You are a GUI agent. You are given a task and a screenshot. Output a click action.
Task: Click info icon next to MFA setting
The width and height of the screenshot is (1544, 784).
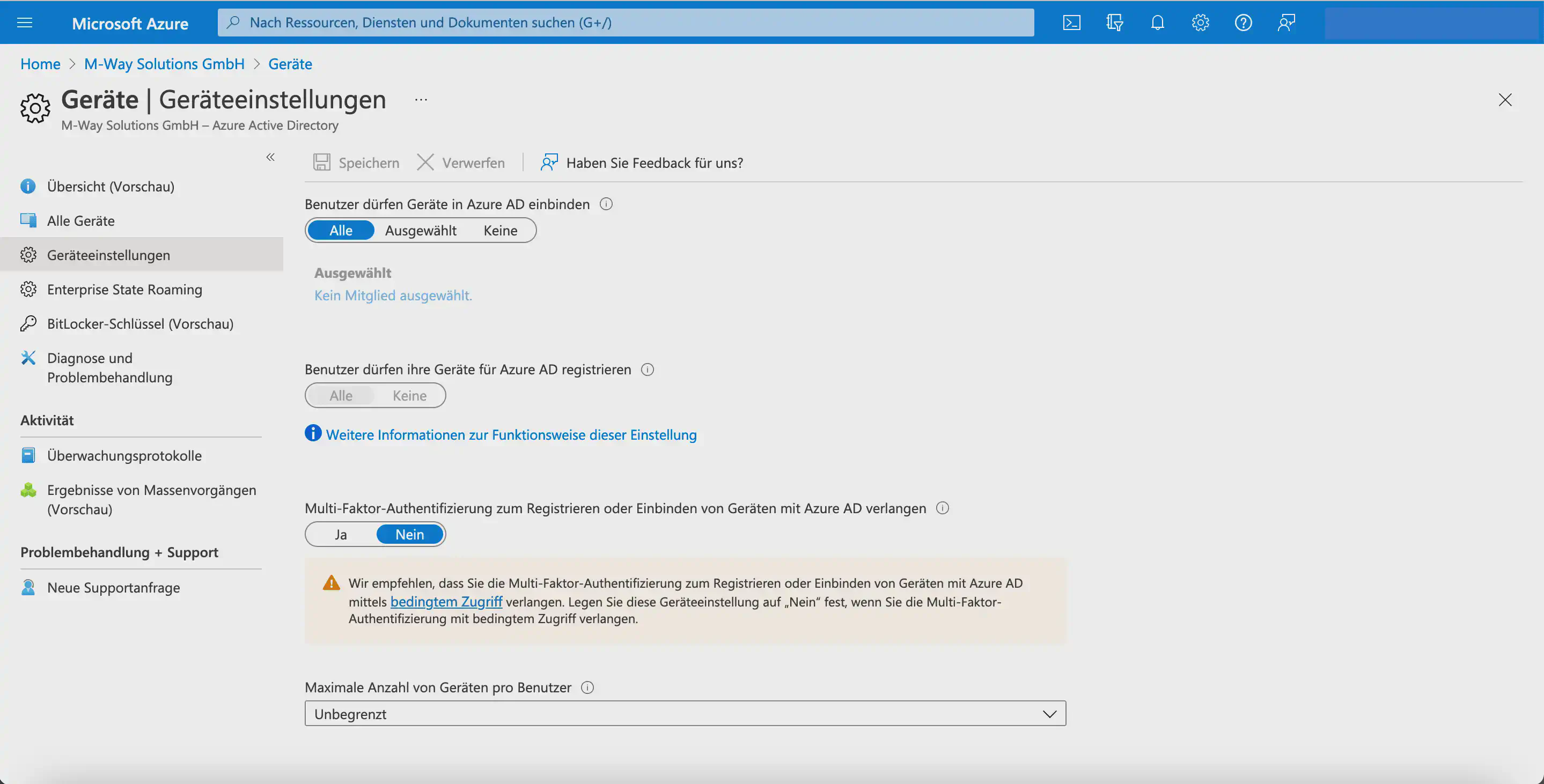(x=942, y=508)
